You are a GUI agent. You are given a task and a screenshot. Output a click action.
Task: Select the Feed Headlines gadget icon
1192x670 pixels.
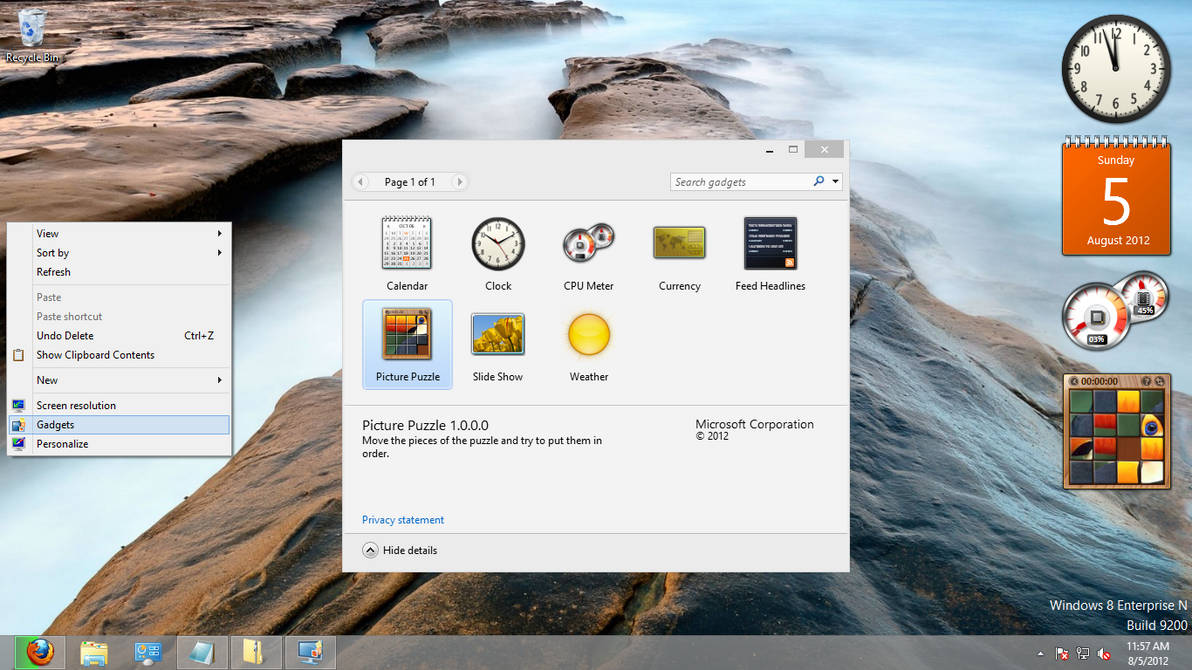pos(770,243)
